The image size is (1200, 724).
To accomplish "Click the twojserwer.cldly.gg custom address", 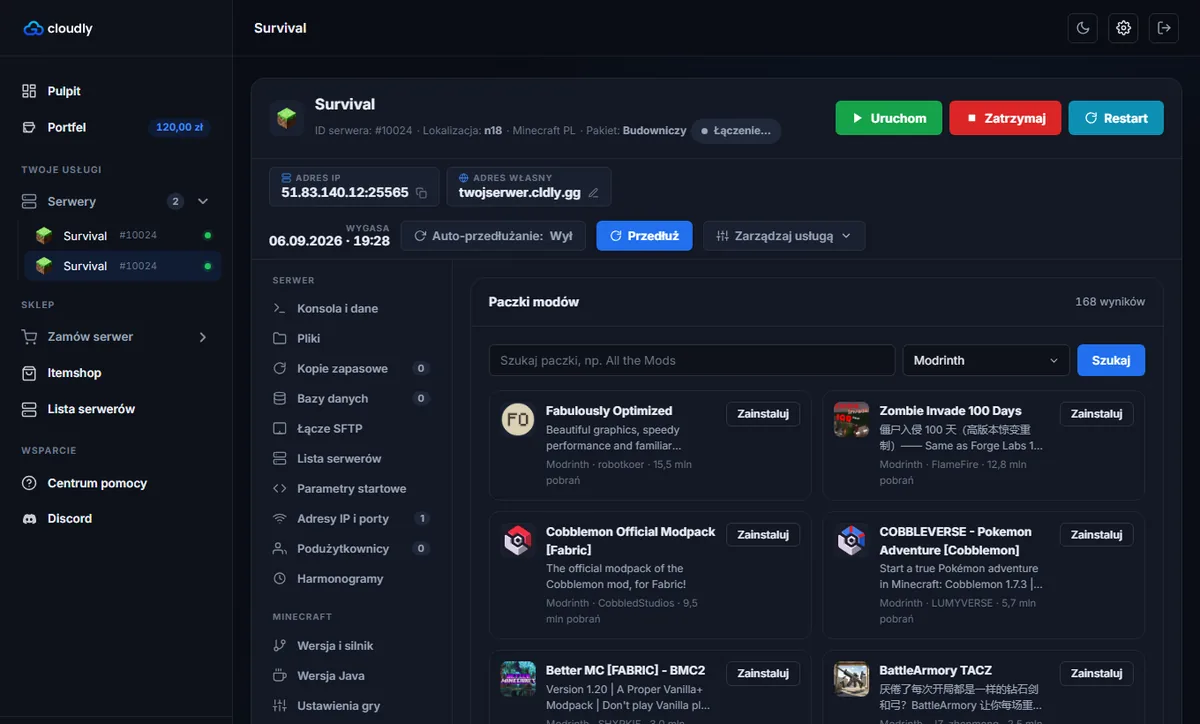I will [x=520, y=192].
